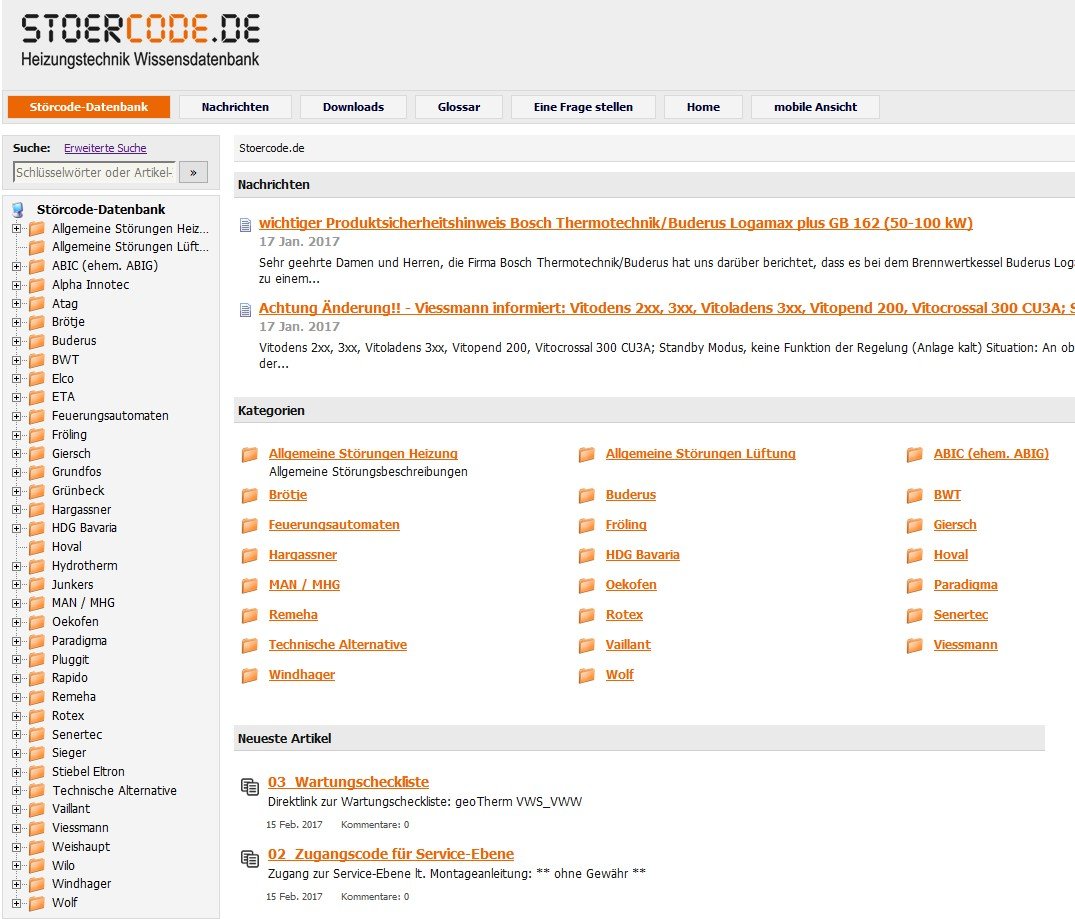Click folder icon beside Hargassner category link
The height and width of the screenshot is (919, 1075).
click(250, 556)
